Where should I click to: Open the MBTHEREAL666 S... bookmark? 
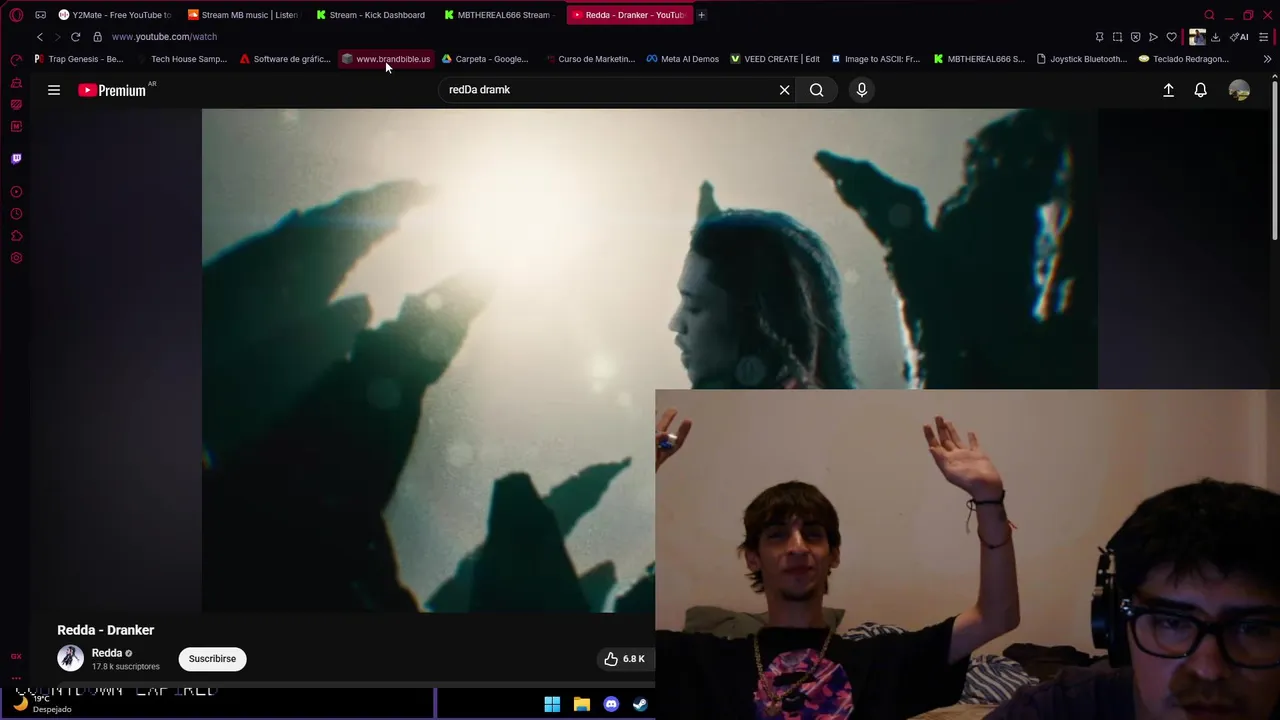coord(979,59)
